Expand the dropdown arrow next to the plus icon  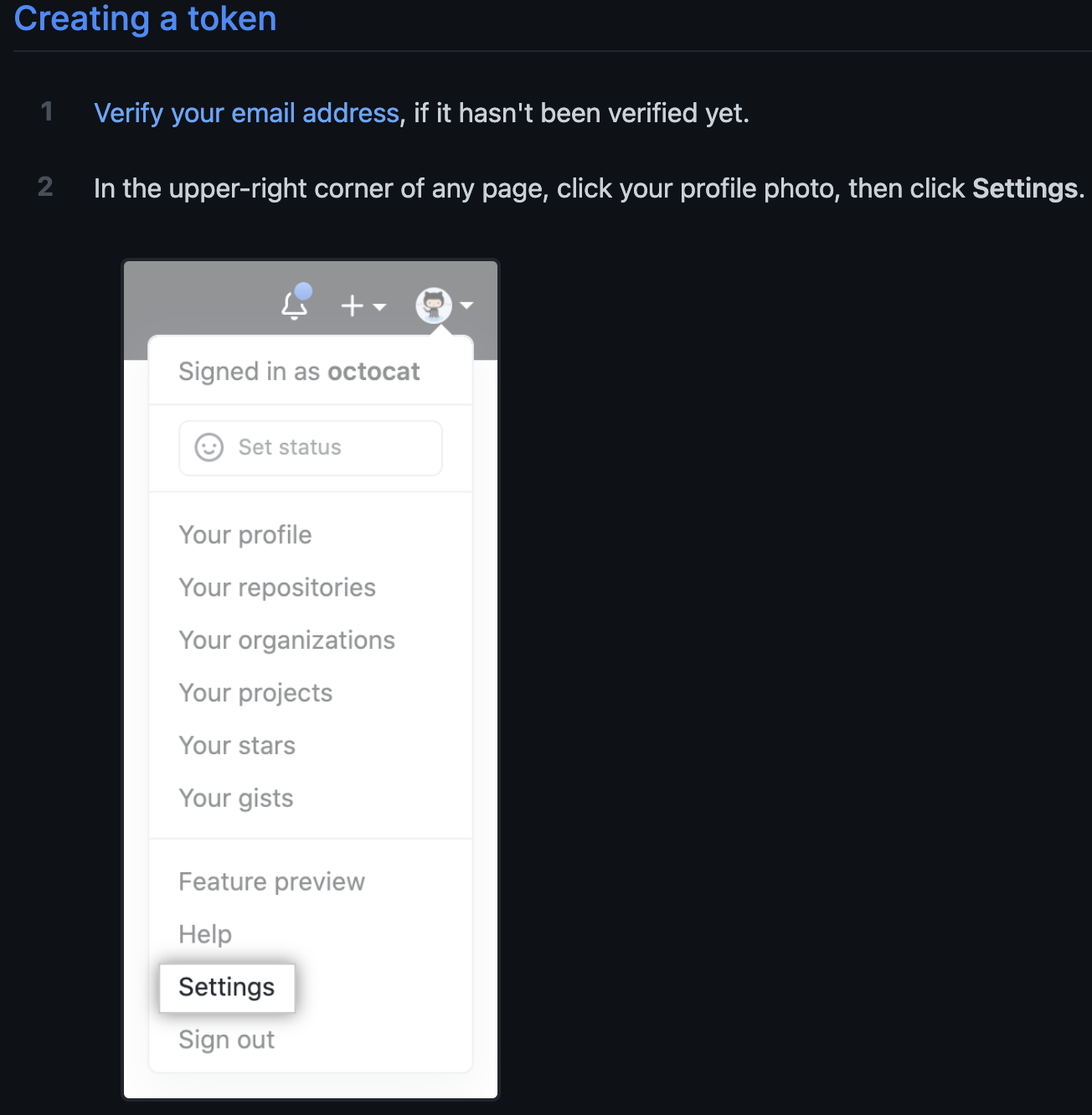click(x=379, y=307)
